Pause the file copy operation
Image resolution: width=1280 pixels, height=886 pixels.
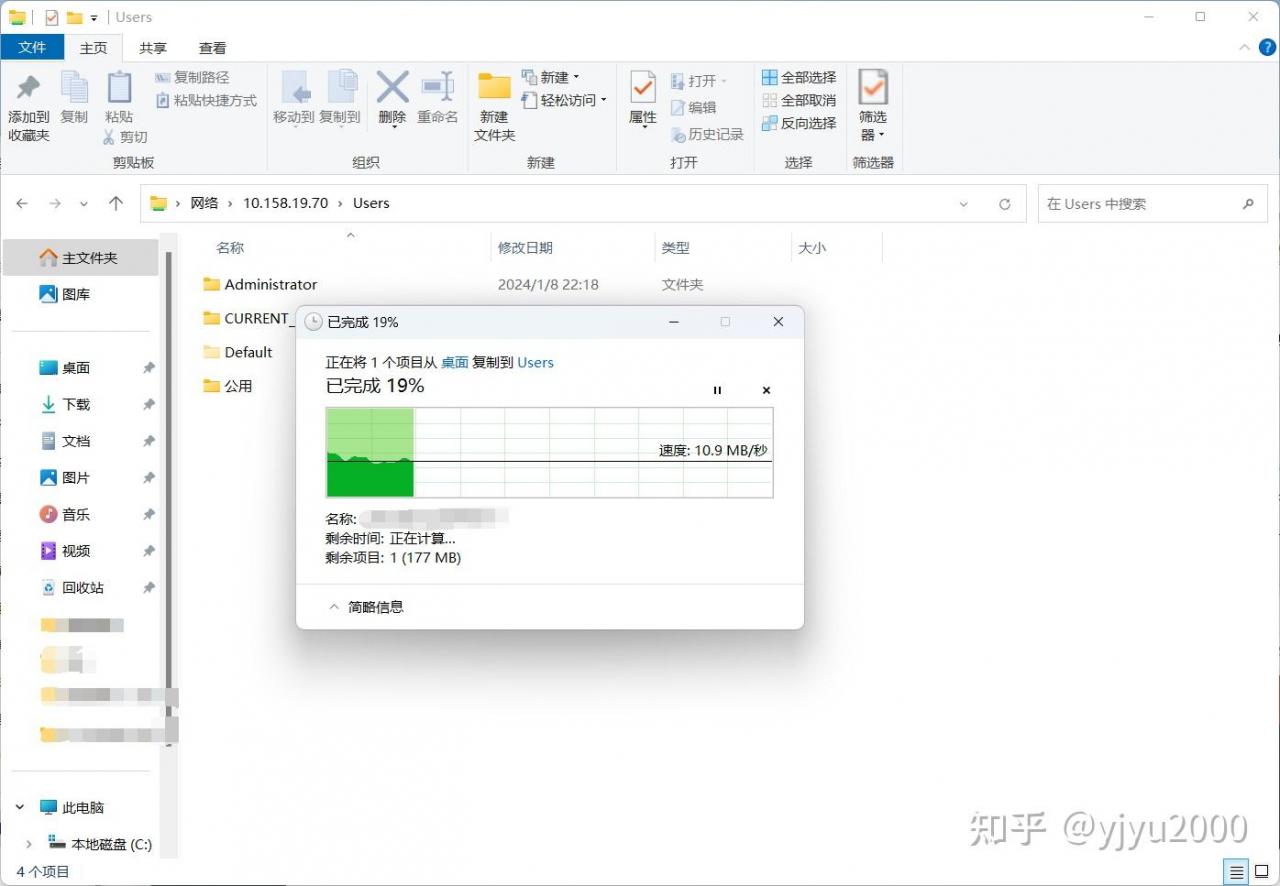point(717,390)
